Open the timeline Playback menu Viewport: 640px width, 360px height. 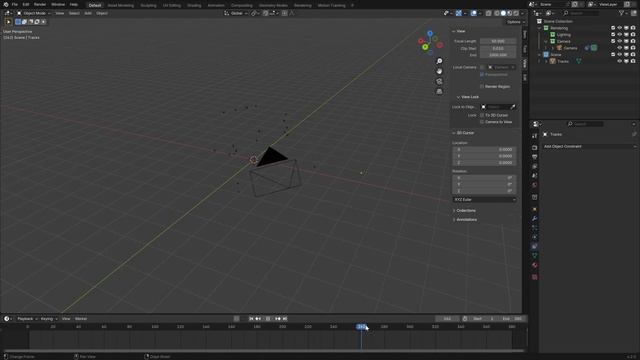[26, 319]
